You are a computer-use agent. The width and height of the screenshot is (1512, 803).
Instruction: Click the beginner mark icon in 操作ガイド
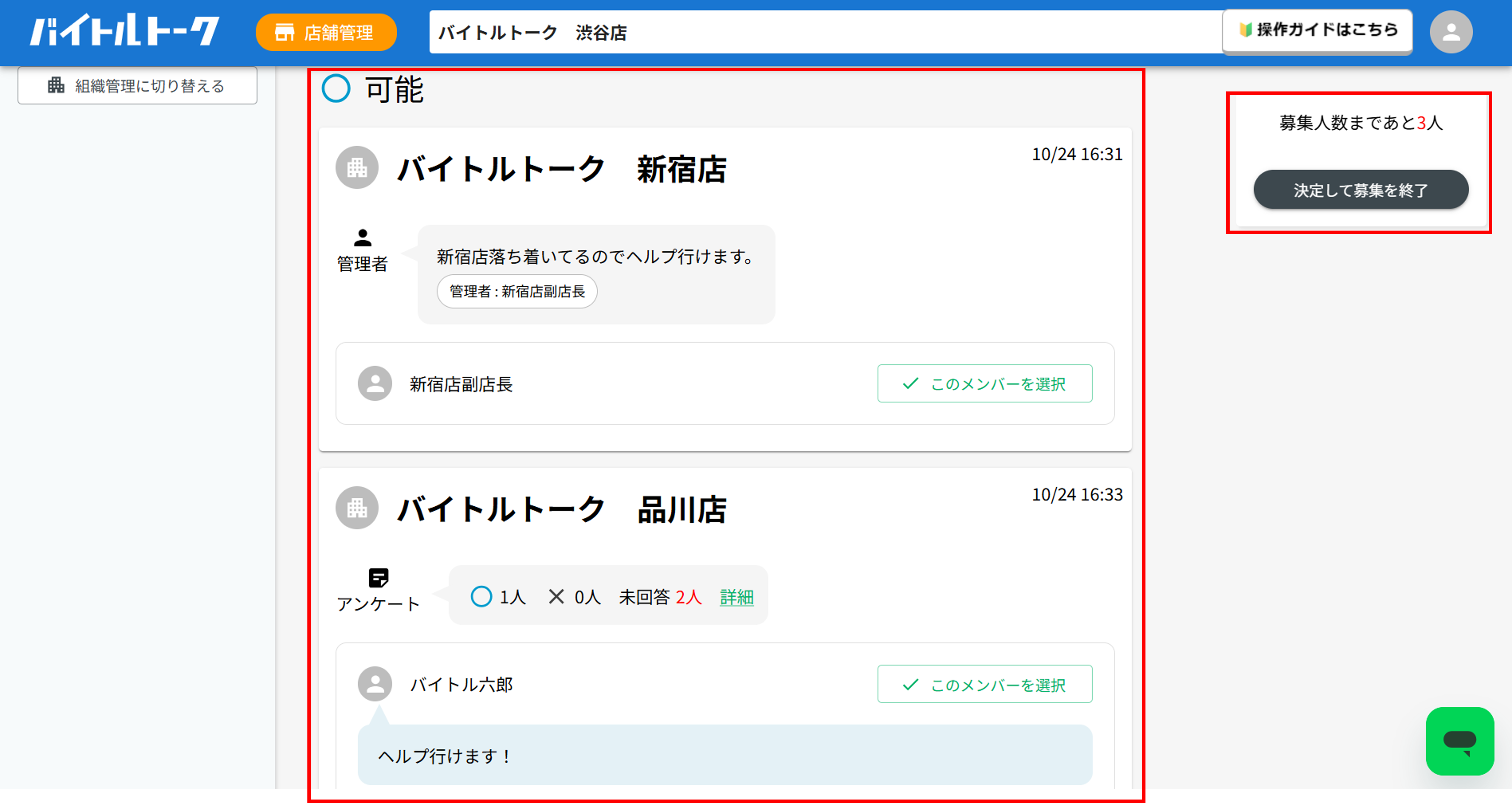pos(1245,29)
